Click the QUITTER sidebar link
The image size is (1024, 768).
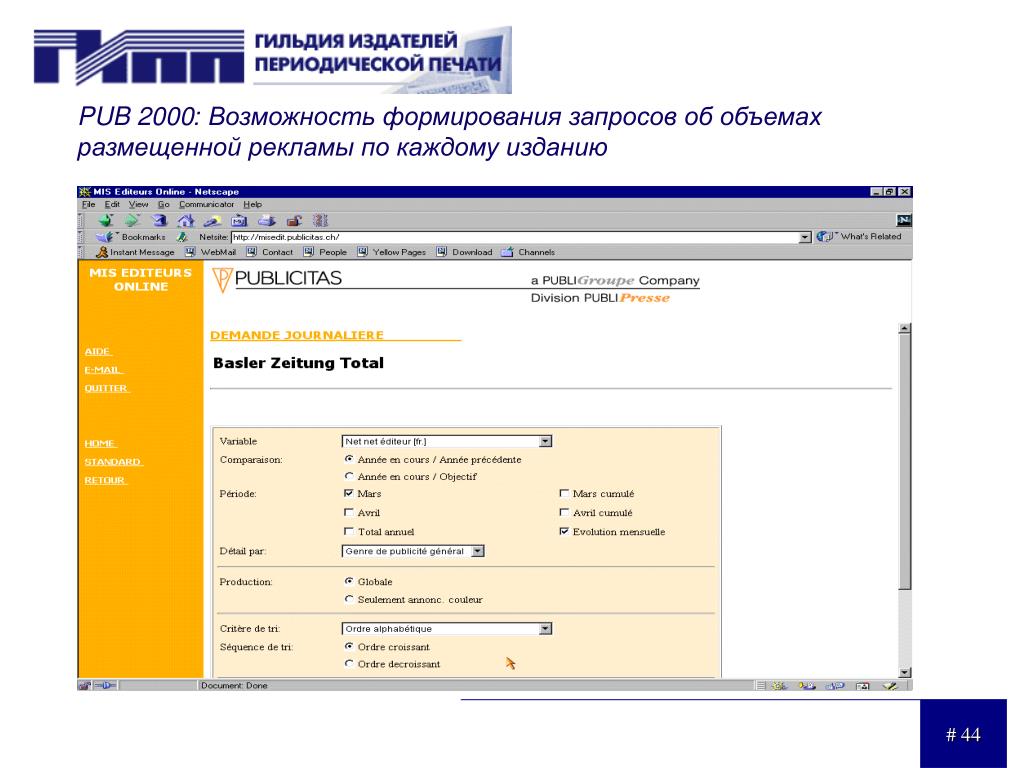106,388
